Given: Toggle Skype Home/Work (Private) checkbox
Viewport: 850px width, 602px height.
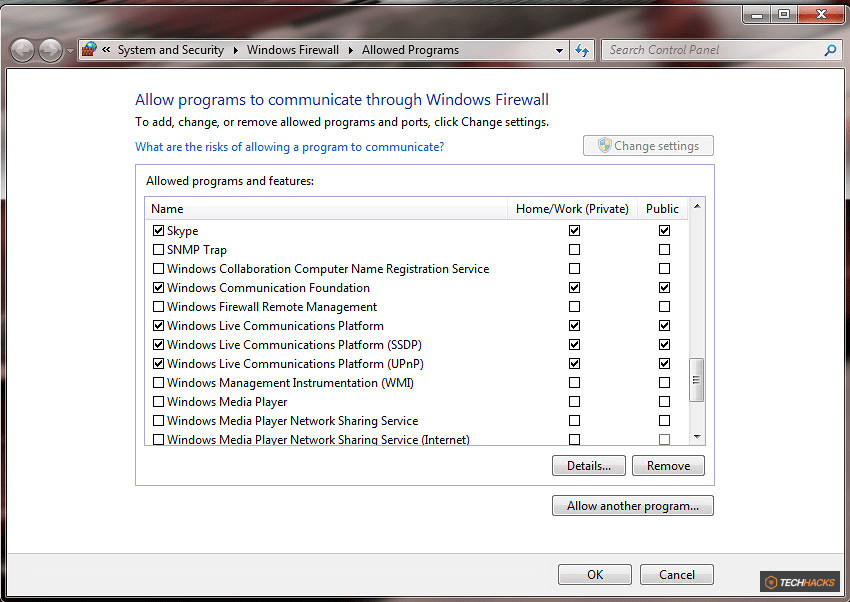Looking at the screenshot, I should (x=575, y=231).
